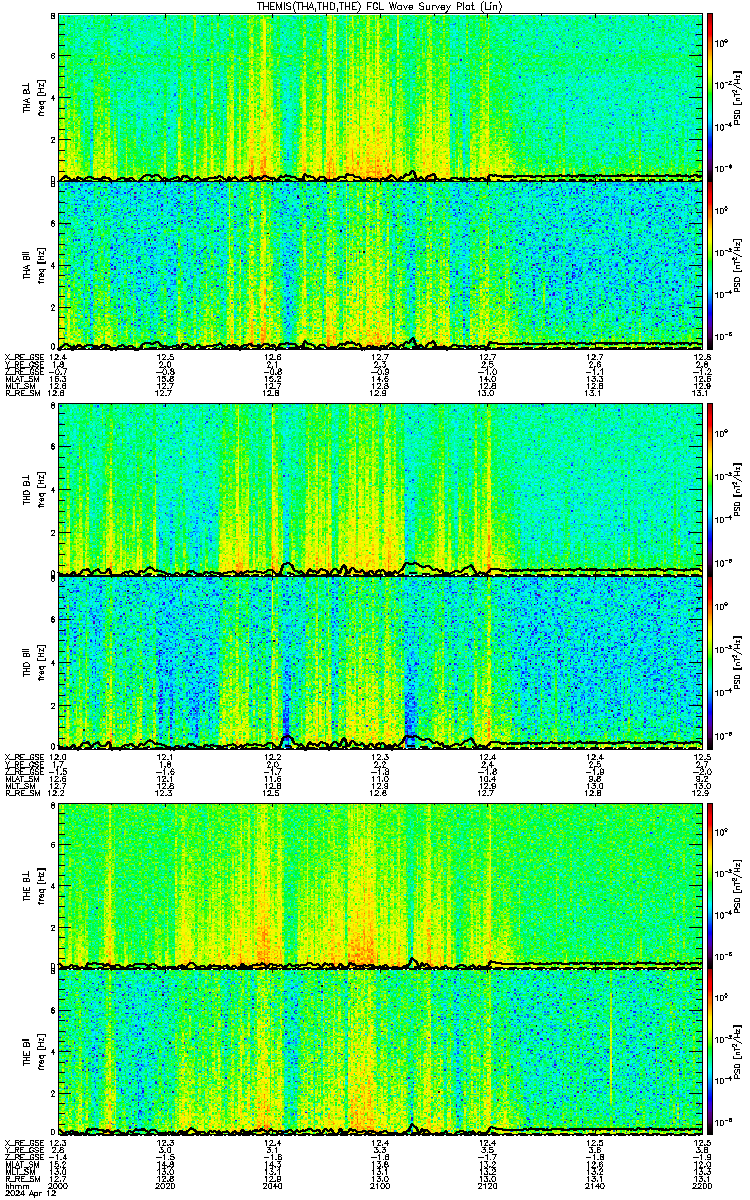Image resolution: width=750 pixels, height=1200 pixels.
Task: Click the PSD color bar beside THD B-parallel panel
Action: click(x=711, y=661)
